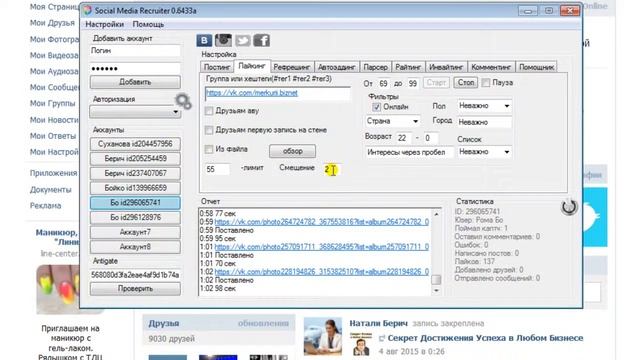Select account Берич id205254459
The height and width of the screenshot is (360, 640).
(x=135, y=159)
